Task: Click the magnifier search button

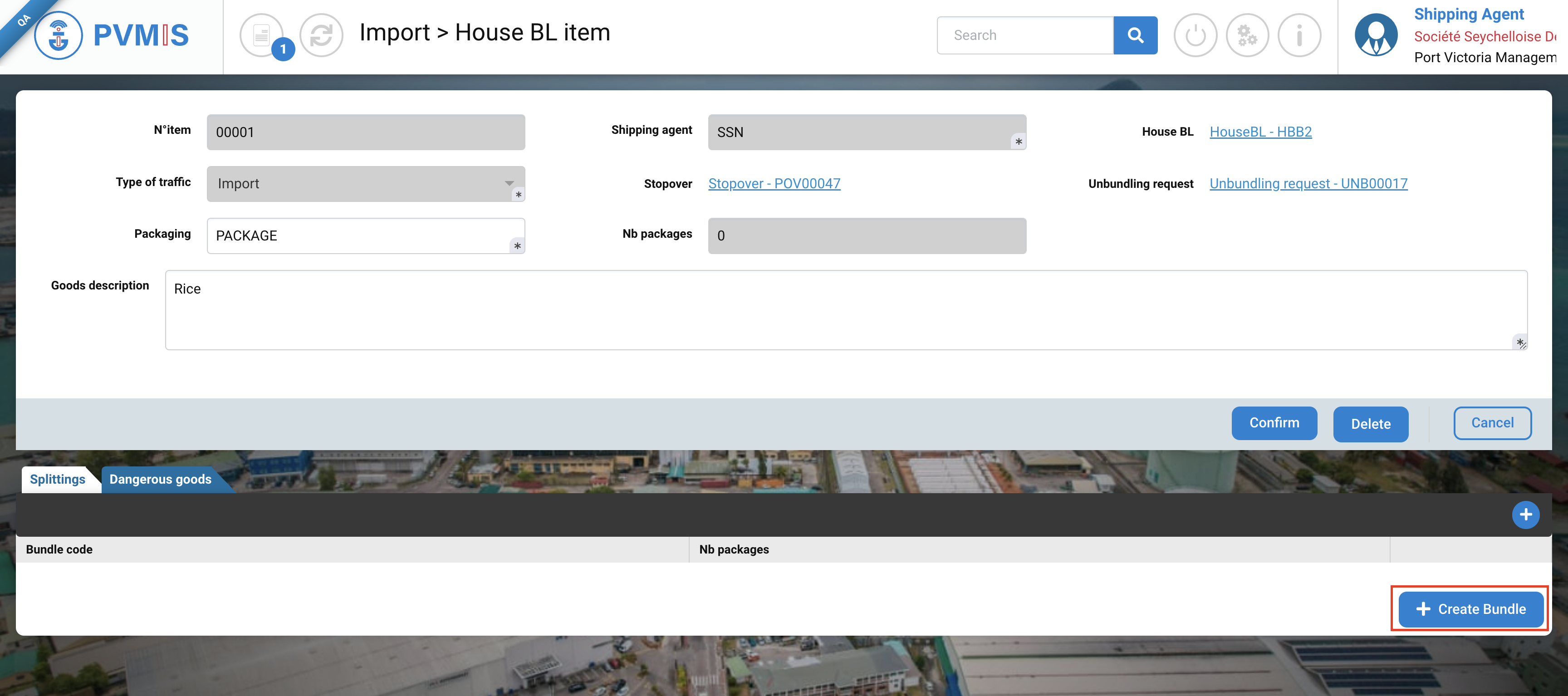Action: 1135,35
